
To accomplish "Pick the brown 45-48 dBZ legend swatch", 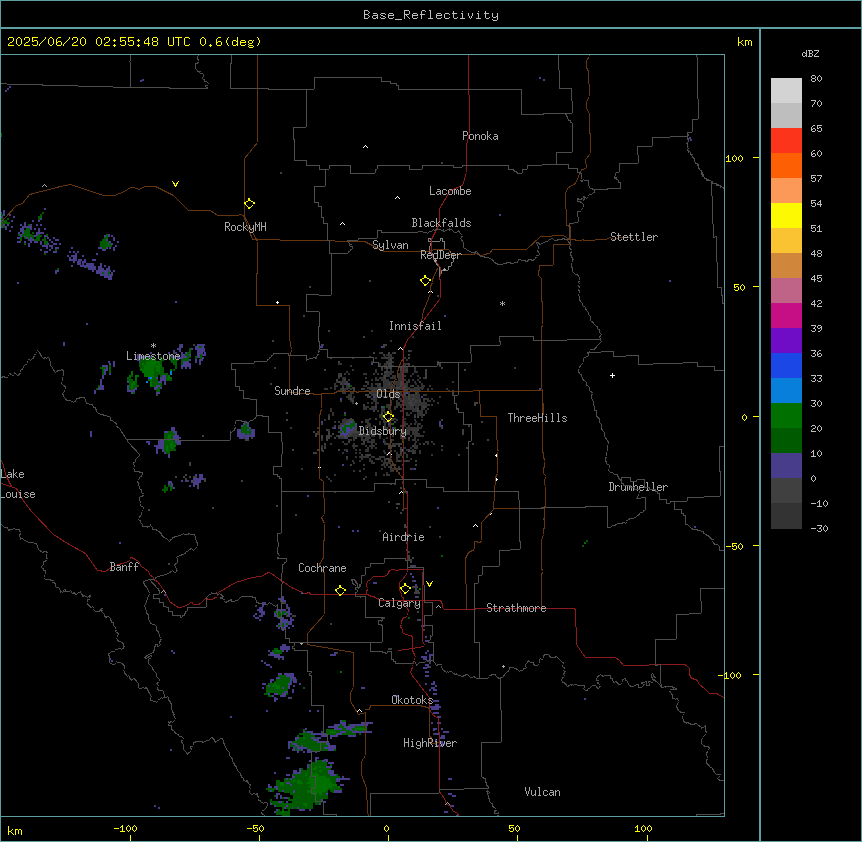I will 786,265.
